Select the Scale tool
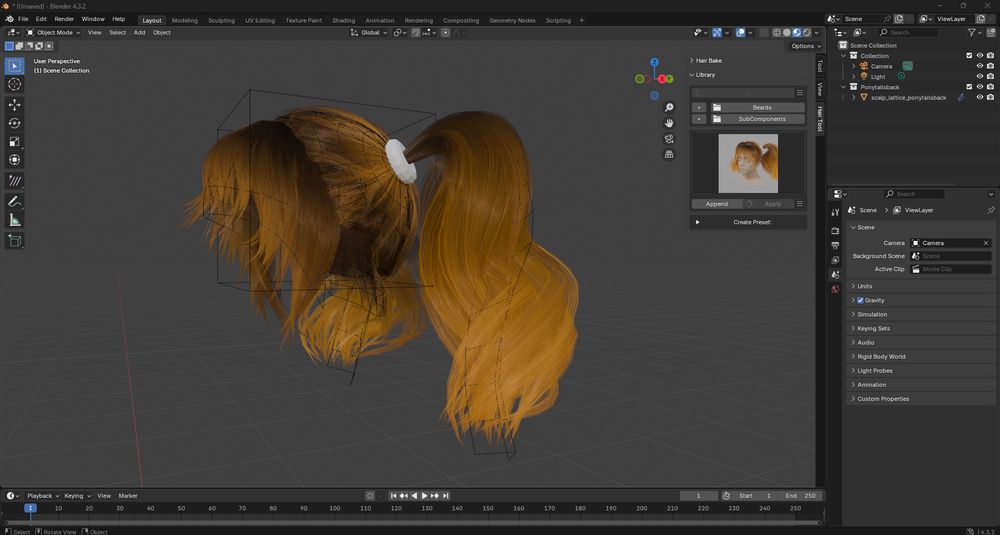This screenshot has width=1000, height=535. pyautogui.click(x=15, y=142)
